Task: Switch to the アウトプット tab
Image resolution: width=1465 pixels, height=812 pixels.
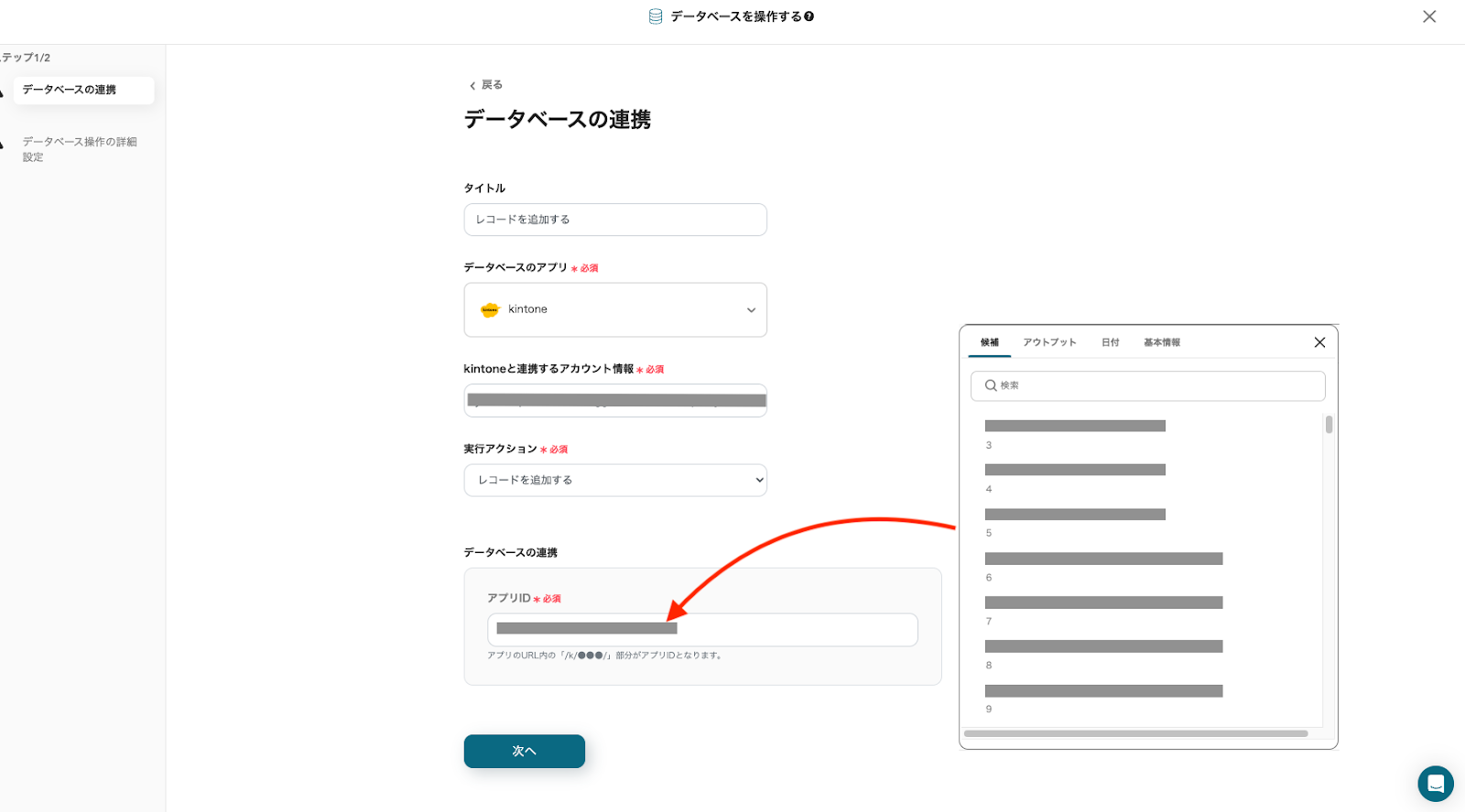Action: tap(1050, 342)
